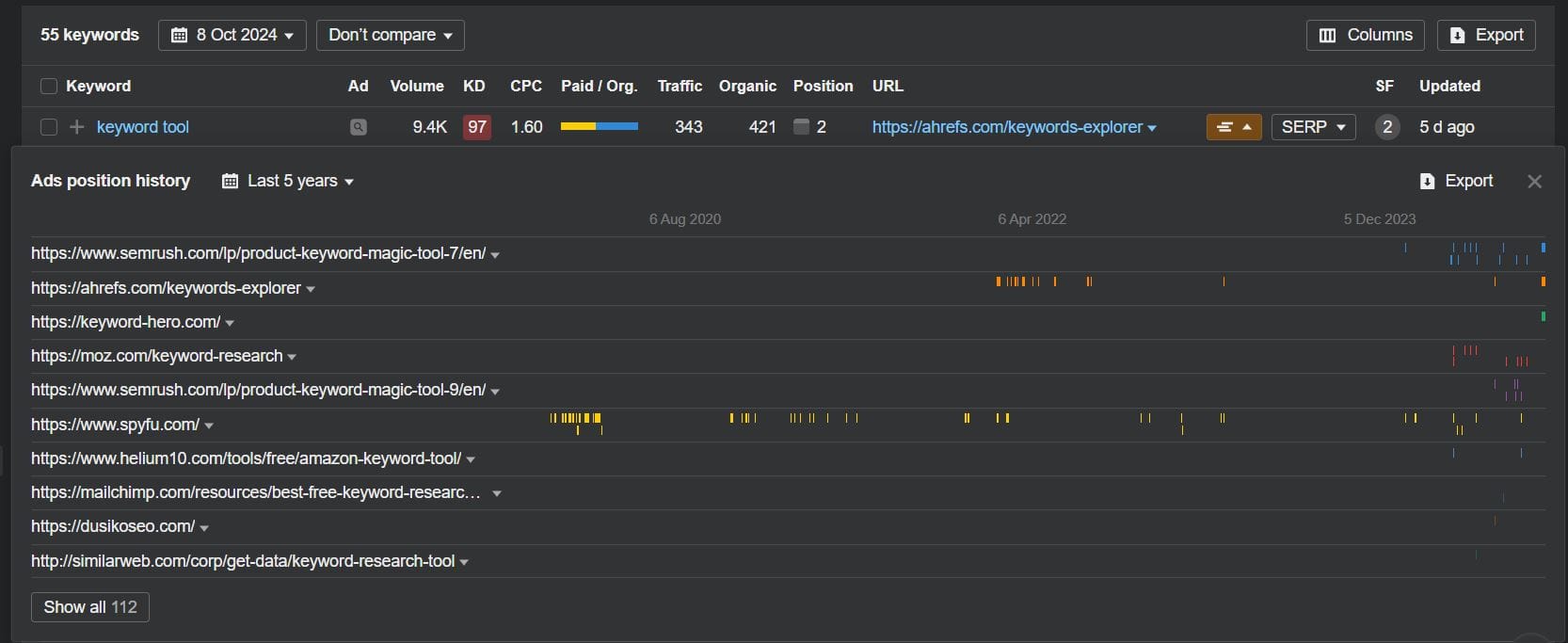Open the Columns settings button
The height and width of the screenshot is (643, 1568).
click(1366, 35)
